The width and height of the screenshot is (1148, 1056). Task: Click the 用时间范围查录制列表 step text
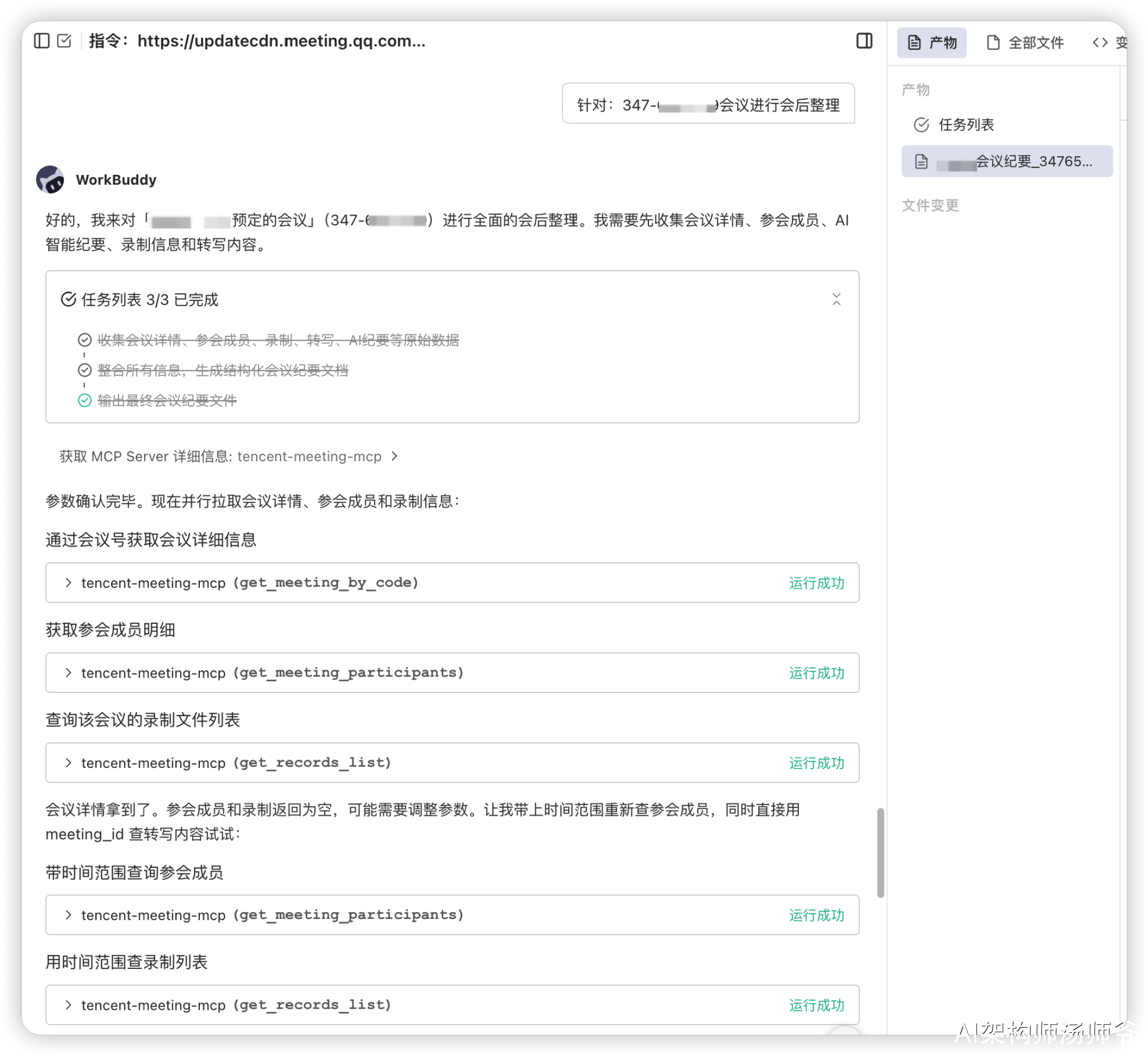[126, 962]
